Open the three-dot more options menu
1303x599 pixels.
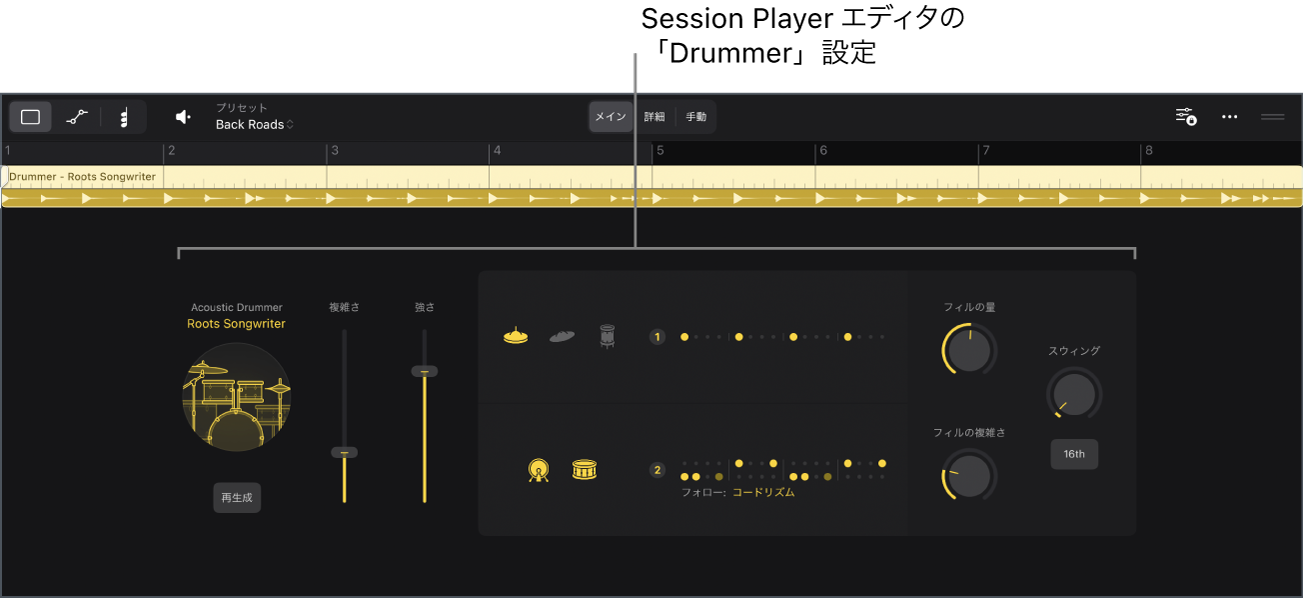pyautogui.click(x=1230, y=117)
